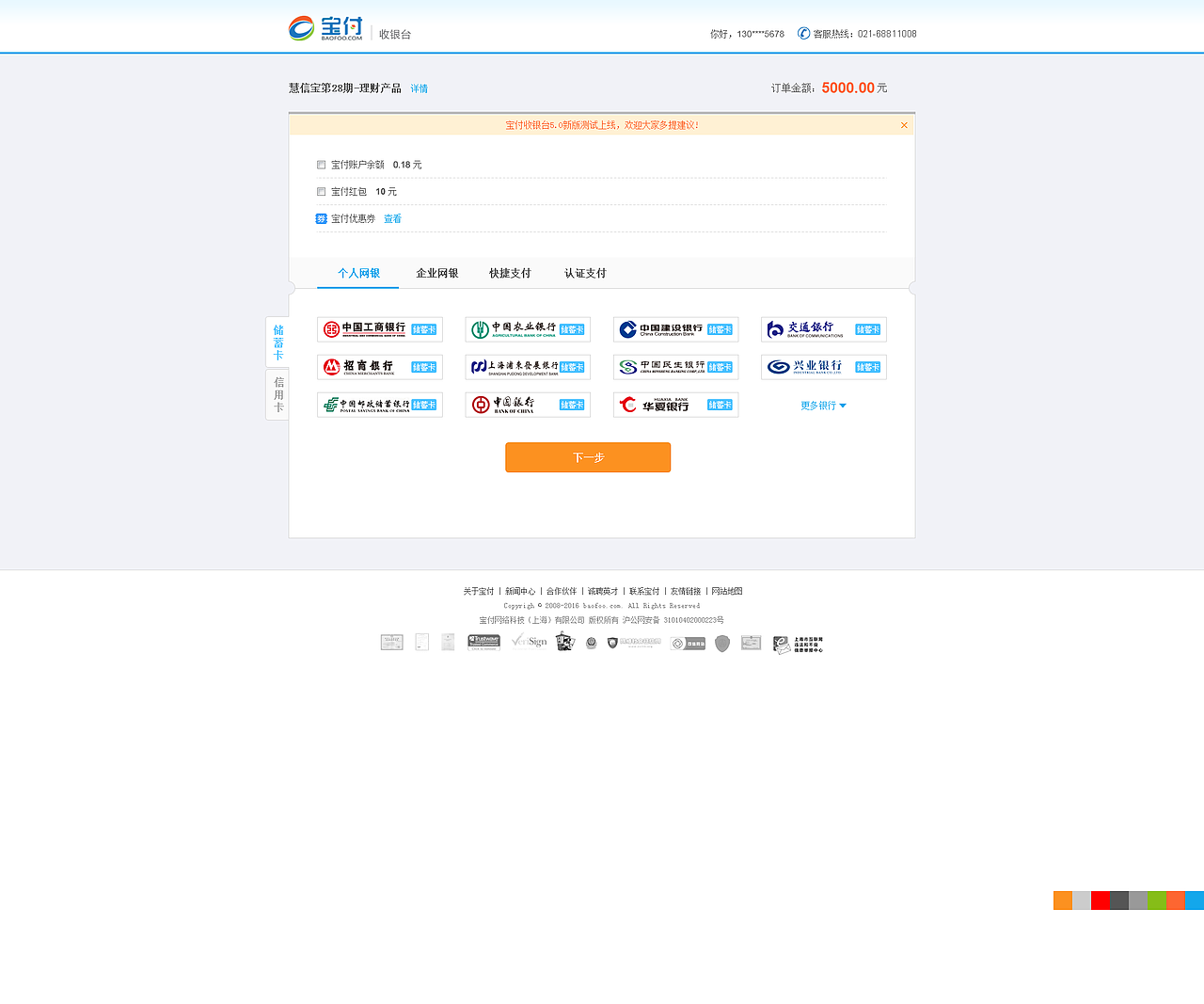Check the 宝付账户余额 checkbox

(x=321, y=165)
